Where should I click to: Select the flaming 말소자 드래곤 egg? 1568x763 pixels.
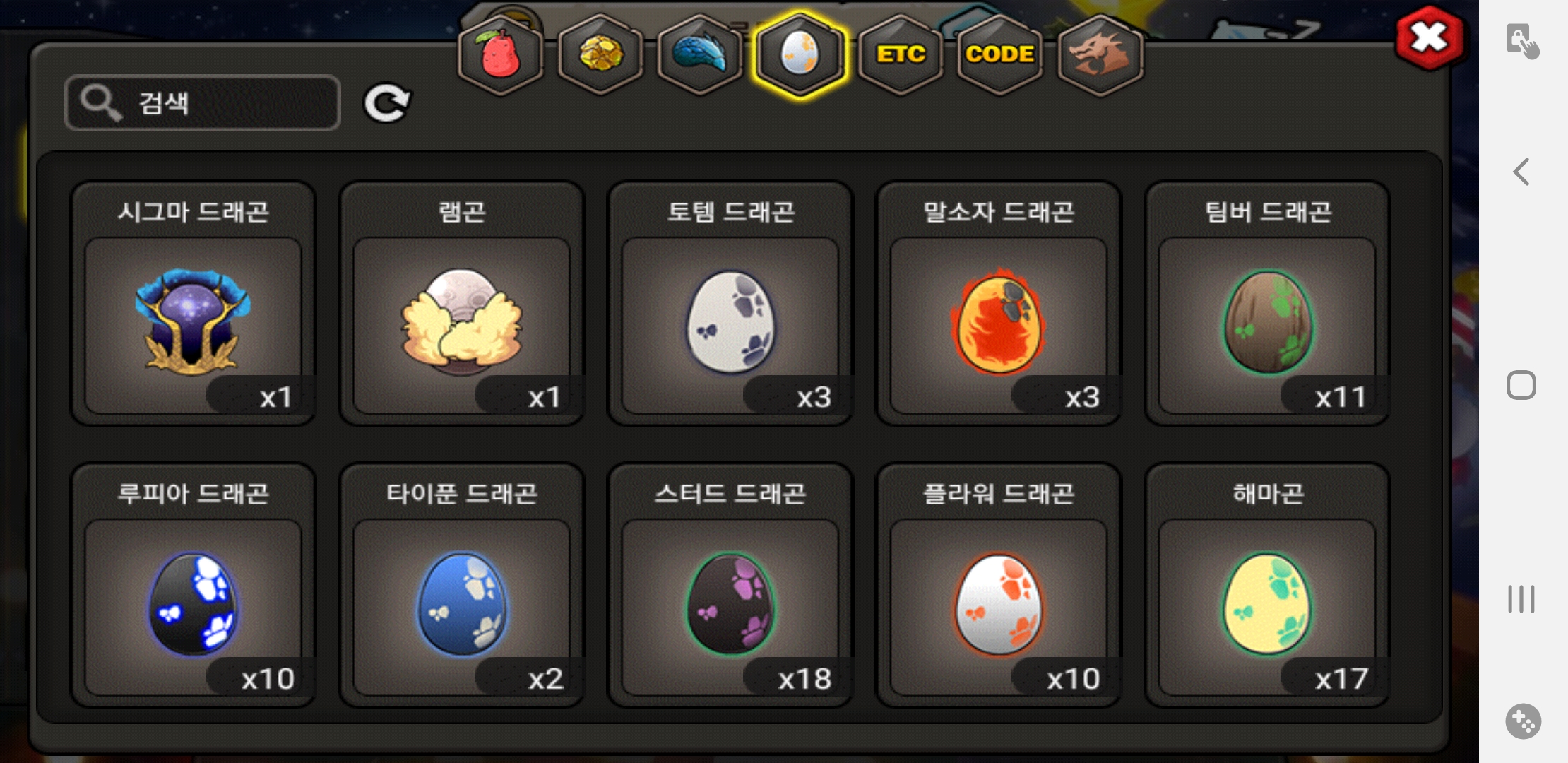coord(999,304)
